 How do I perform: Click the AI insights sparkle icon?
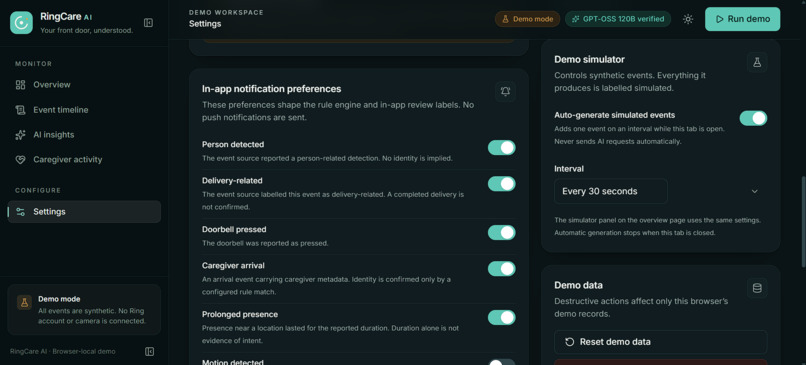click(21, 135)
